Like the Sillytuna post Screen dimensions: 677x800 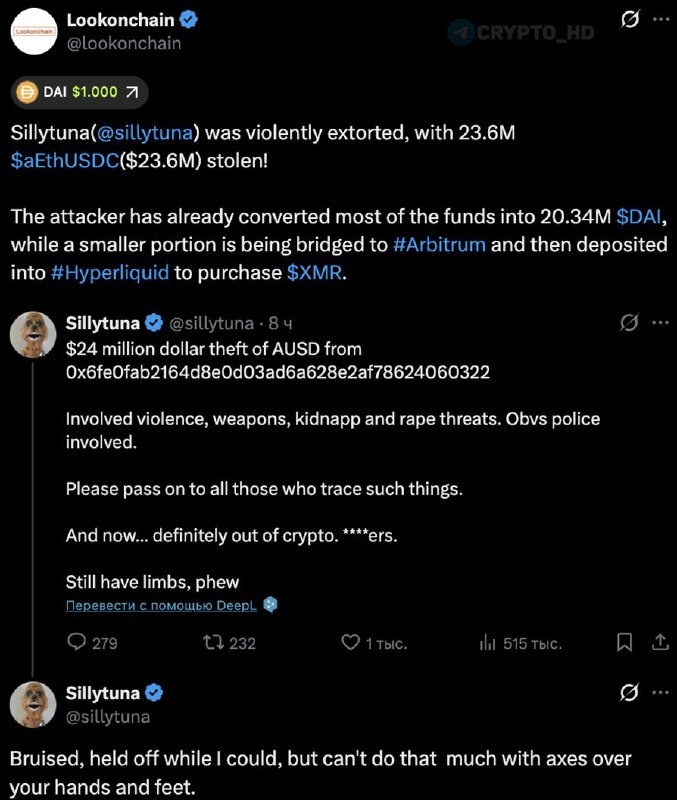[x=351, y=642]
